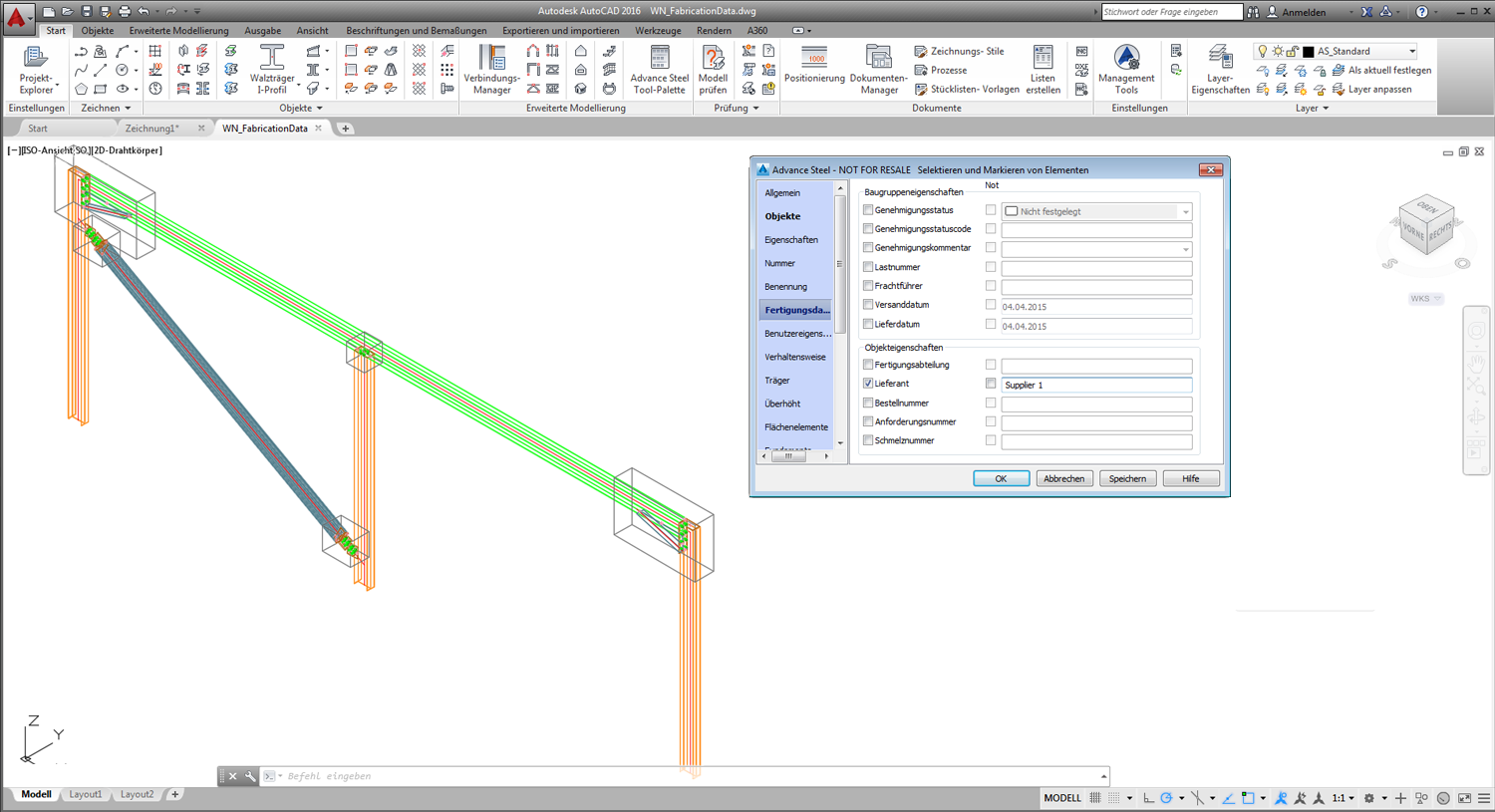Open a drawing using the folder icon

point(67,12)
